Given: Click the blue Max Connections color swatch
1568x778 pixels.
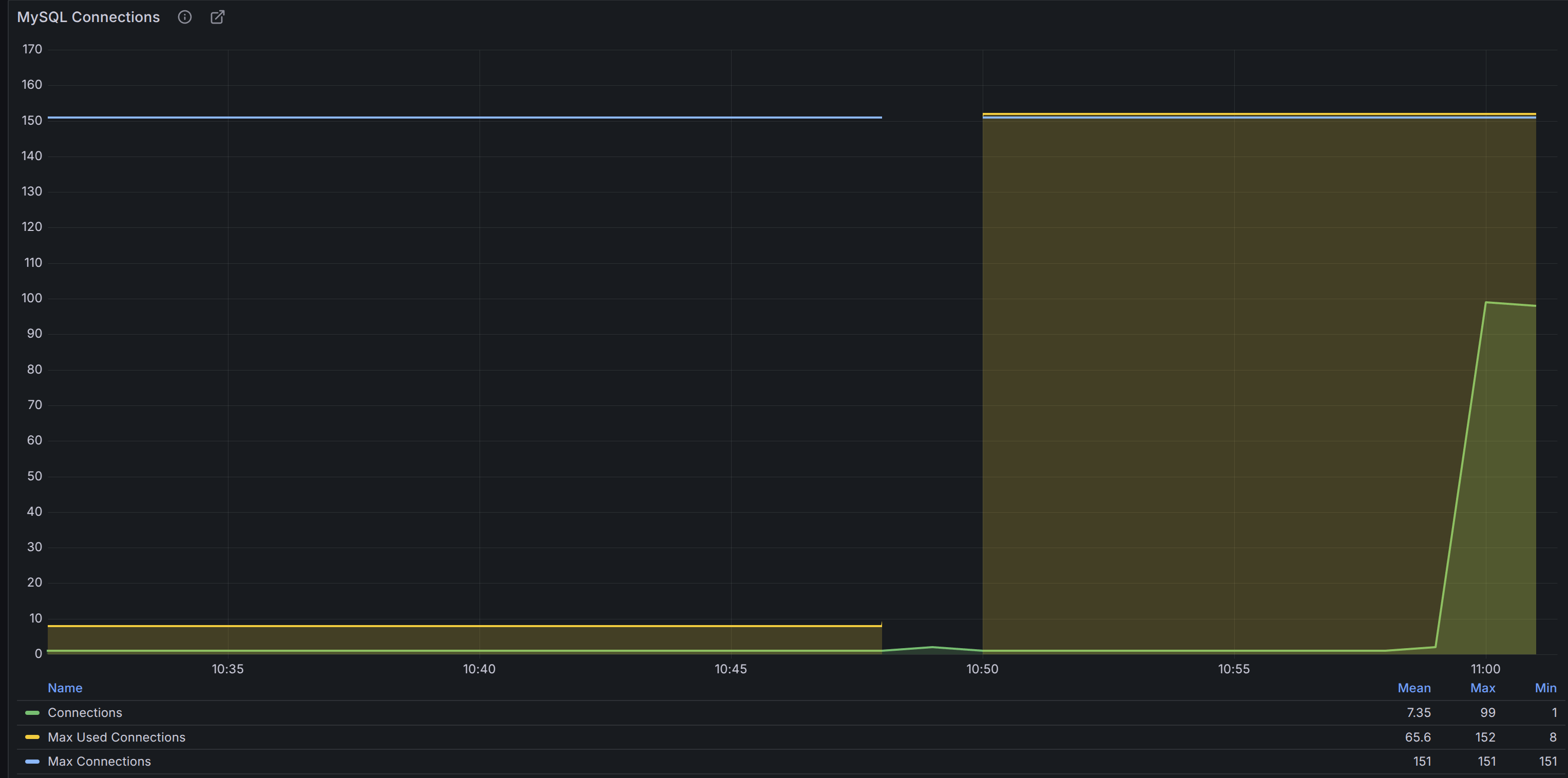Looking at the screenshot, I should point(32,761).
